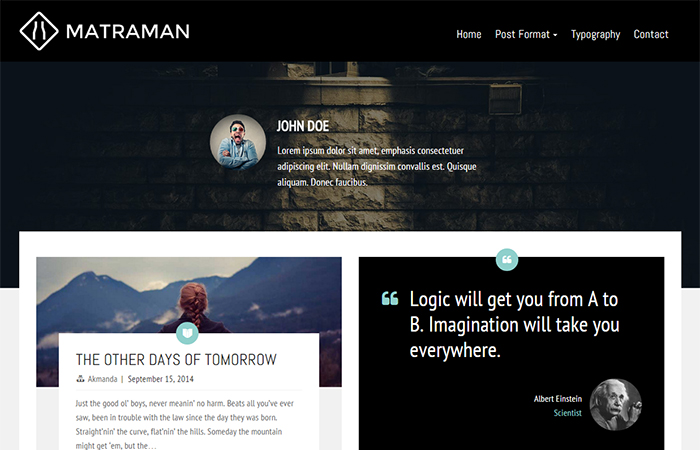
Task: Click the caret arrow beside Post Format
Action: (555, 35)
